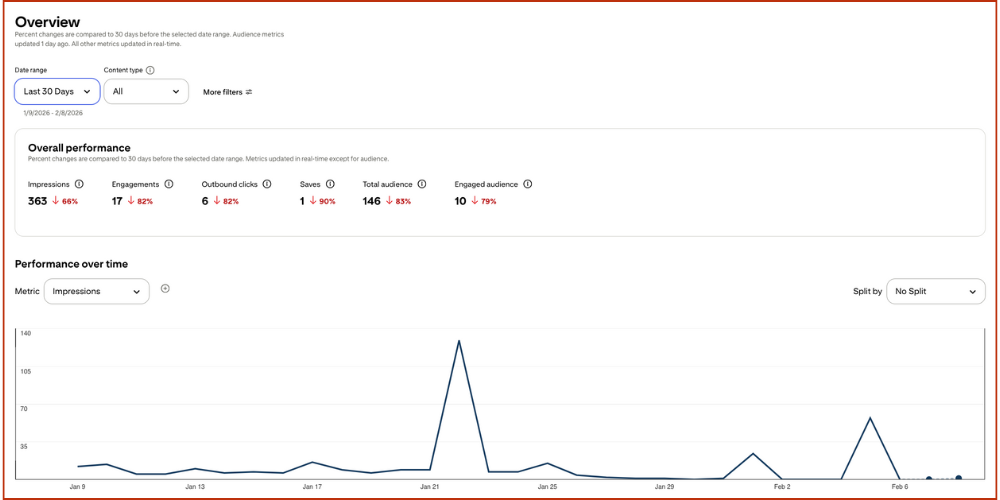Click the info icon beside Content type
This screenshot has height=500, width=1000.
point(150,70)
